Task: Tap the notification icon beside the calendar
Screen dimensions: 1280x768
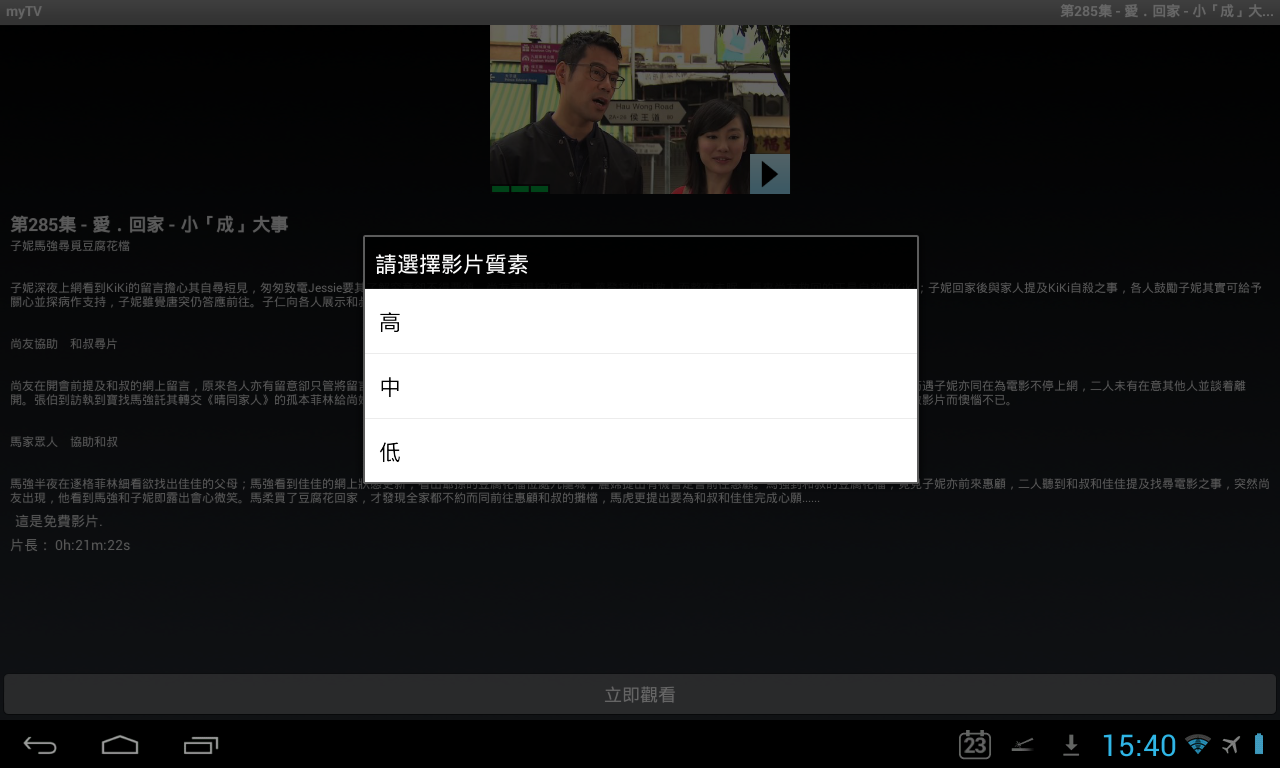Action: [x=1023, y=744]
